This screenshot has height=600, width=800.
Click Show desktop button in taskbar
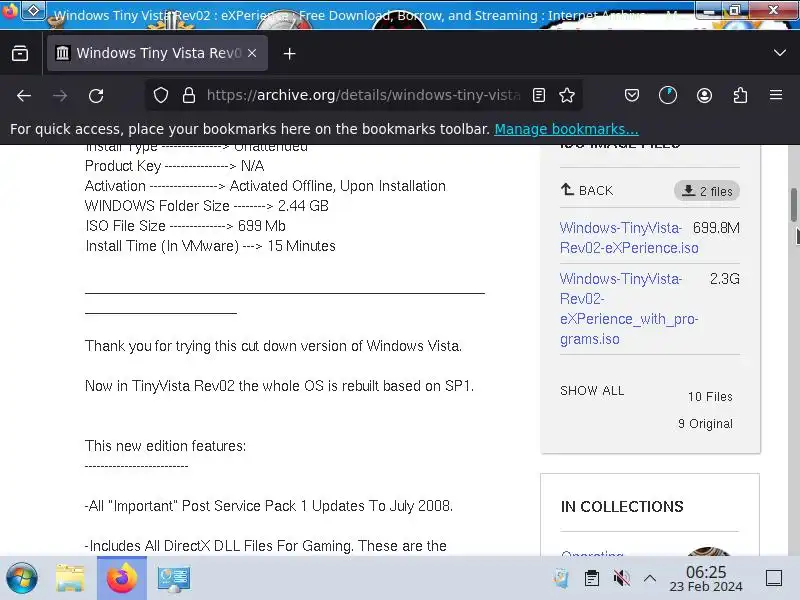(774, 578)
